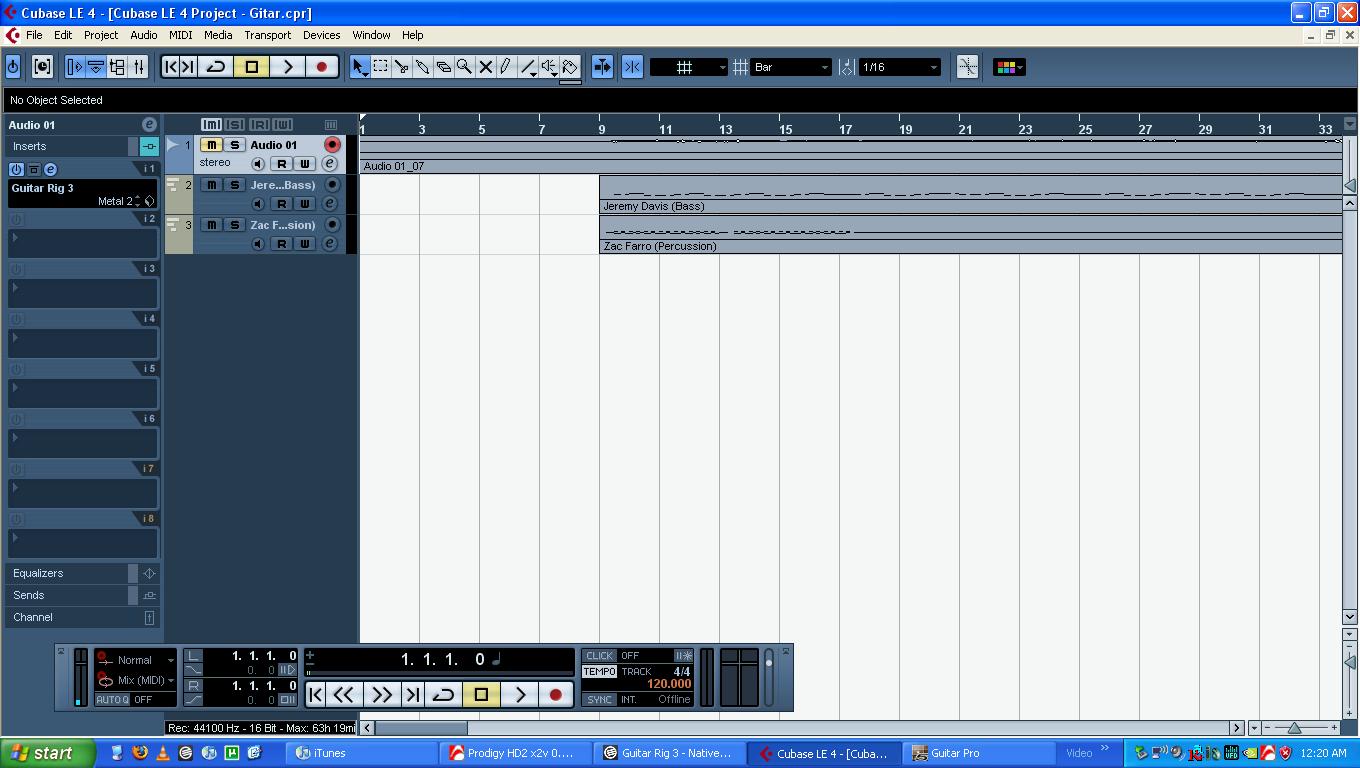Go to next marker in toolbar
Image resolution: width=1360 pixels, height=768 pixels.
pyautogui.click(x=188, y=67)
